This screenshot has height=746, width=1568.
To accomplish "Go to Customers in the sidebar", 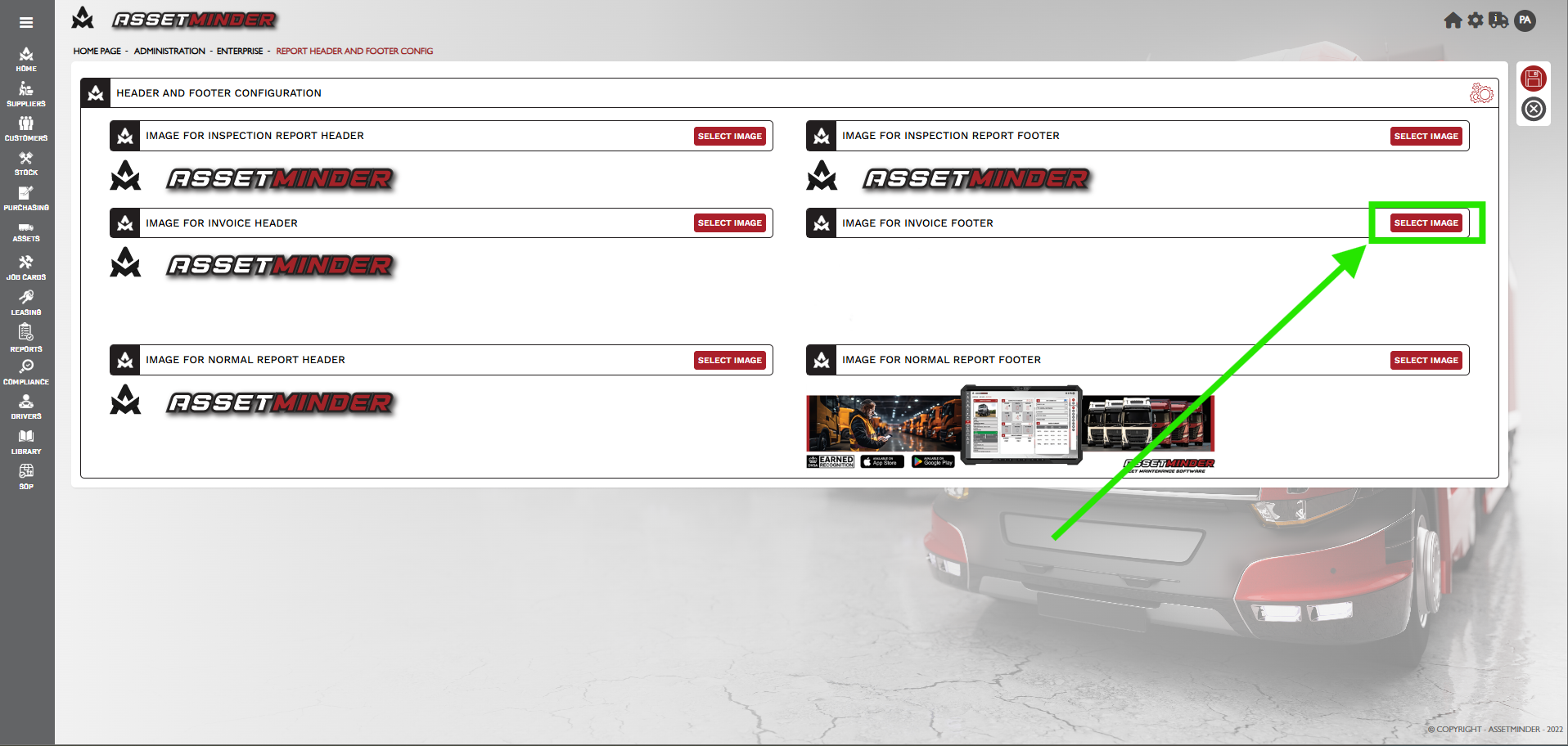I will 26,128.
